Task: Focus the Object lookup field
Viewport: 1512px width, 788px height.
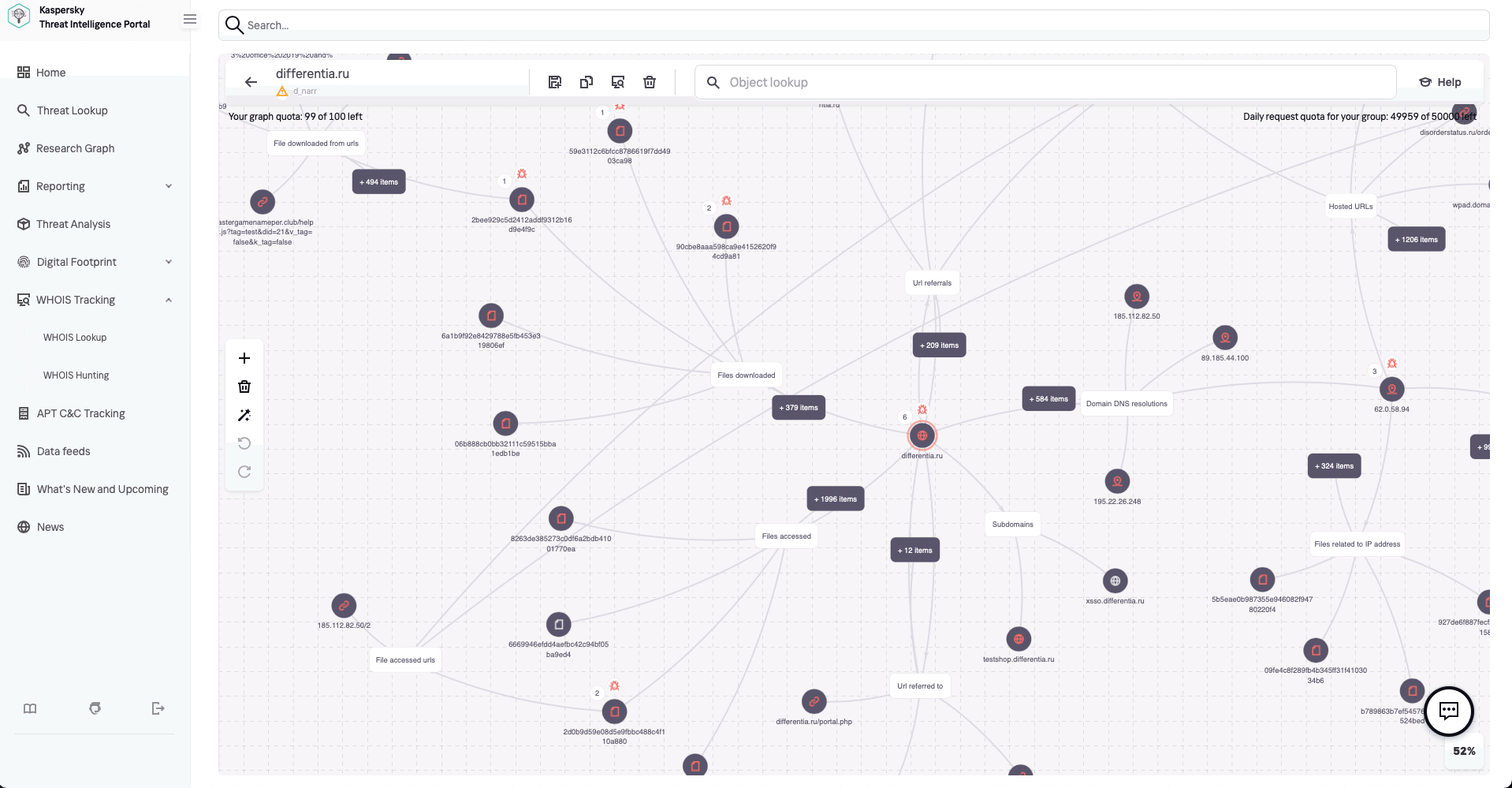Action: pyautogui.click(x=1045, y=82)
